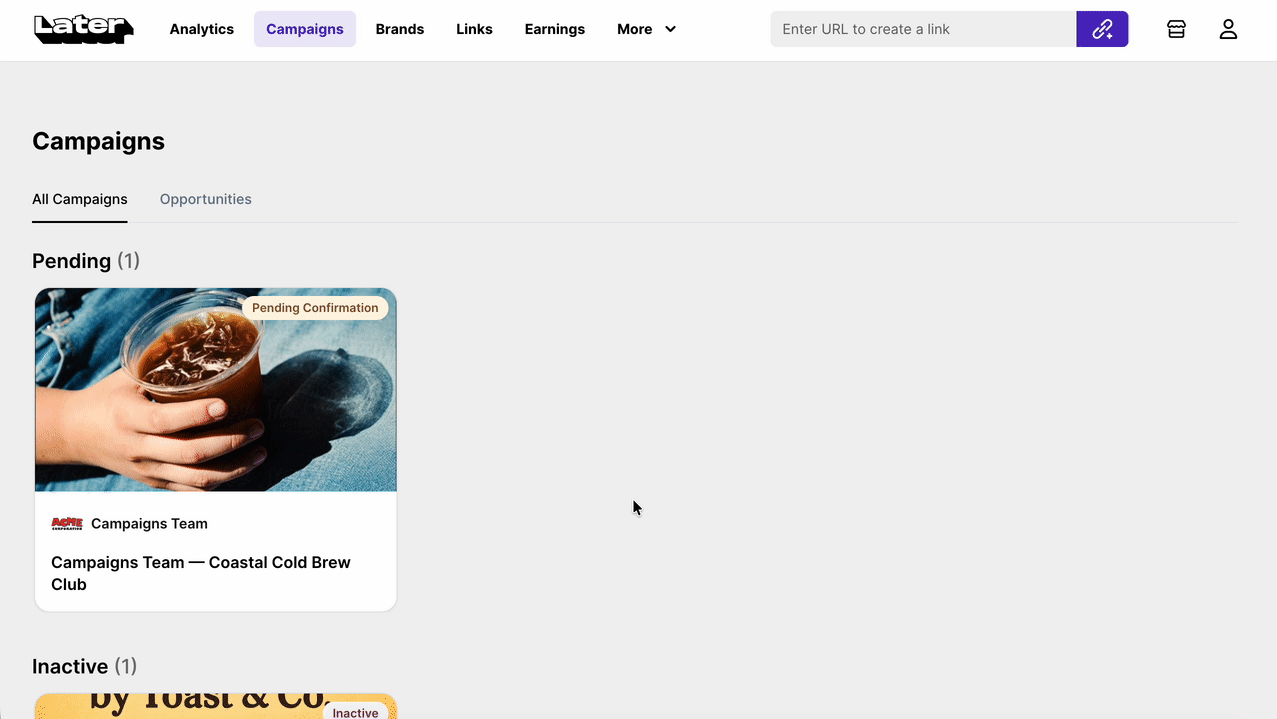Open the Toast & Co inactive campaign card
The width and height of the screenshot is (1277, 719).
(x=216, y=706)
